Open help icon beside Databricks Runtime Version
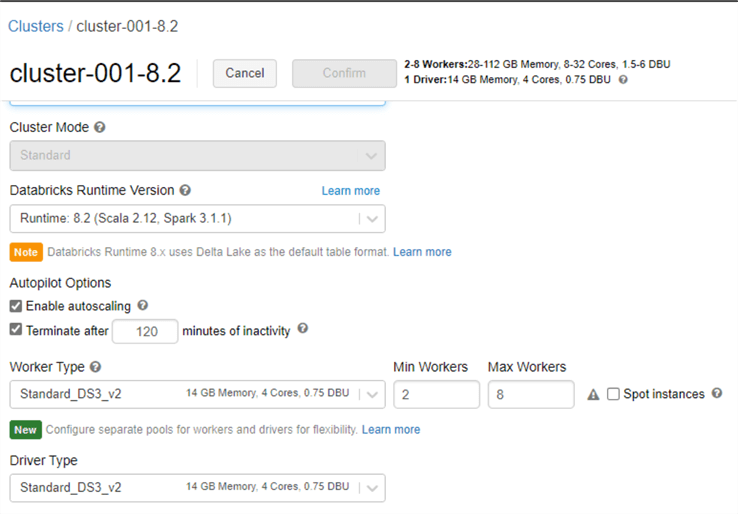The width and height of the screenshot is (738, 514). click(185, 190)
